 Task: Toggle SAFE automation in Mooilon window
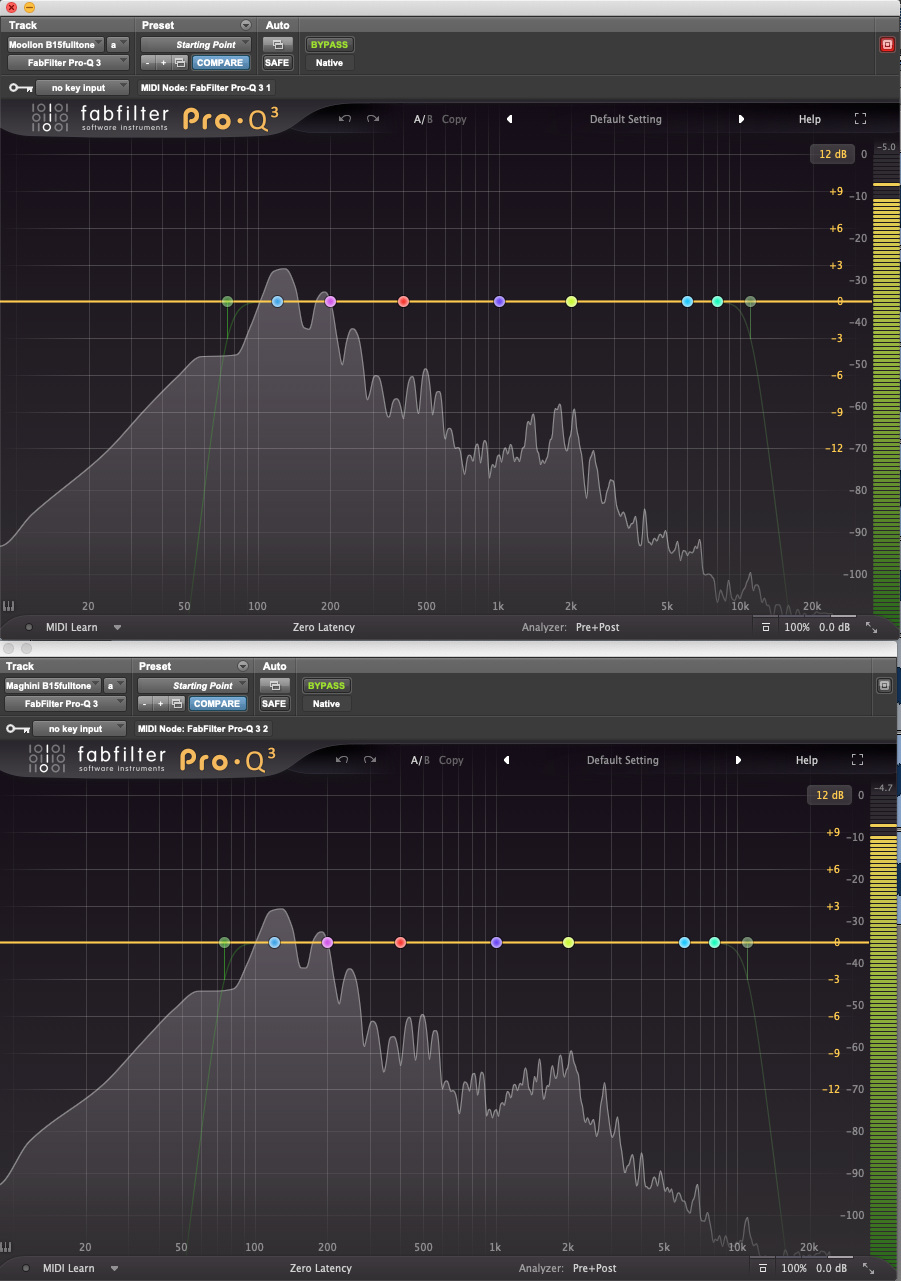[x=277, y=62]
